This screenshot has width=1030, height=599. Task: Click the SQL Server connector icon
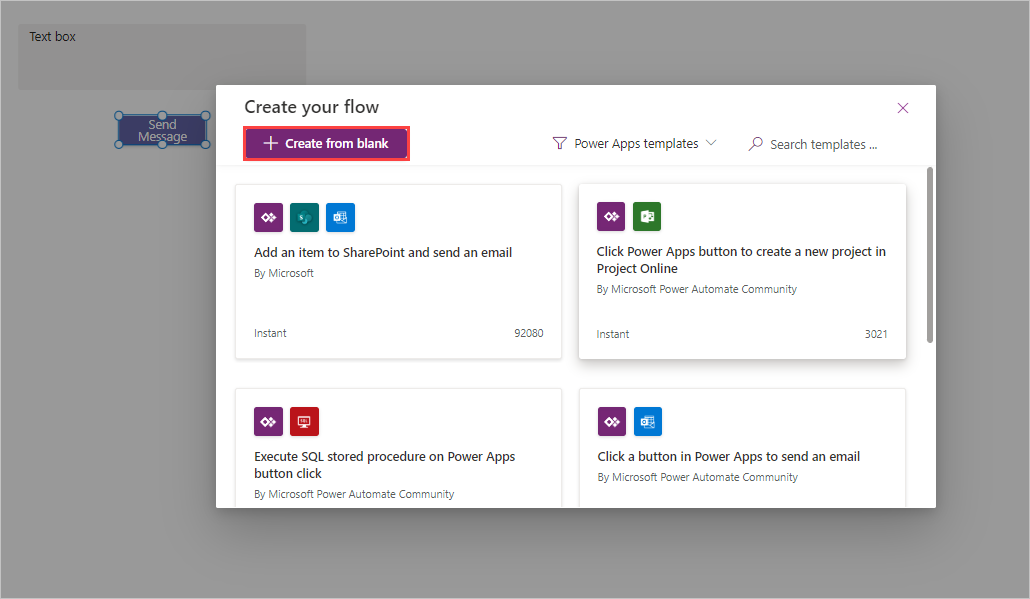point(304,421)
